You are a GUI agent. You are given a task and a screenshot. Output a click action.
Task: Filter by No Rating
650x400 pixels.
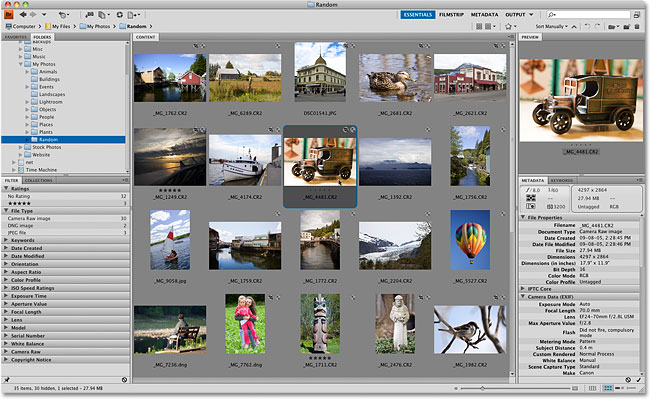65,196
